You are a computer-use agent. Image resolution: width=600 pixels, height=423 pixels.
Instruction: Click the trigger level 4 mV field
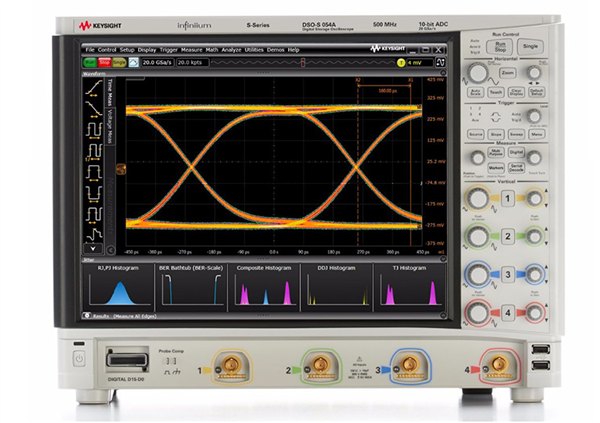click(x=420, y=63)
